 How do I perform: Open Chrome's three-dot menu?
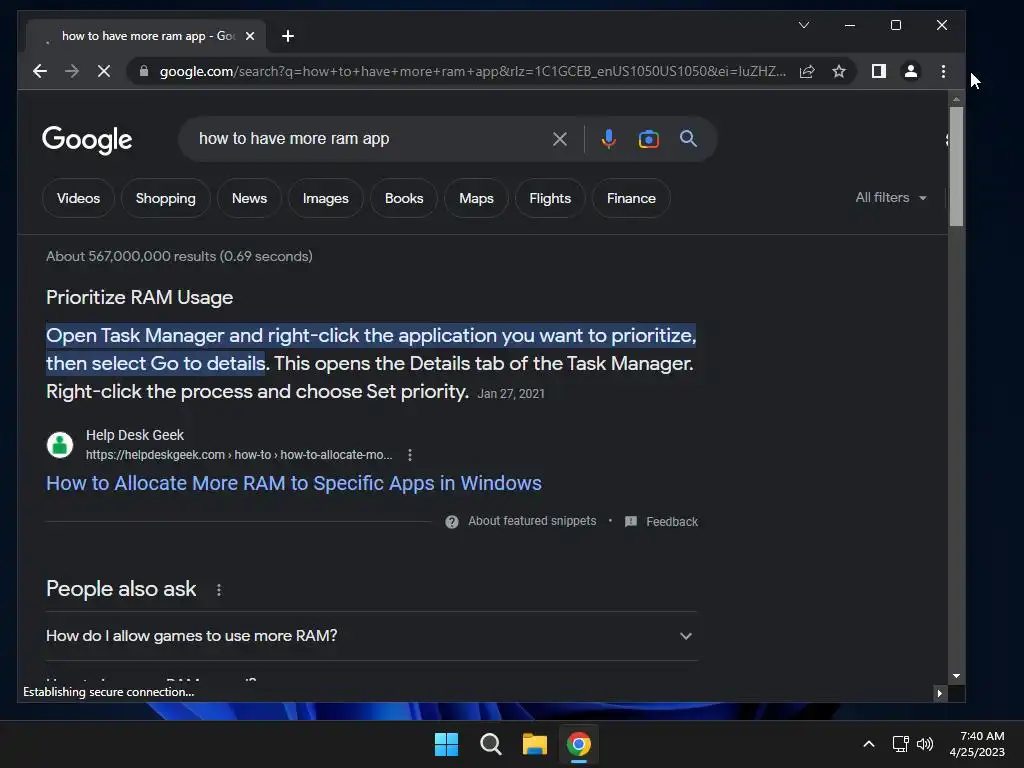pos(943,71)
